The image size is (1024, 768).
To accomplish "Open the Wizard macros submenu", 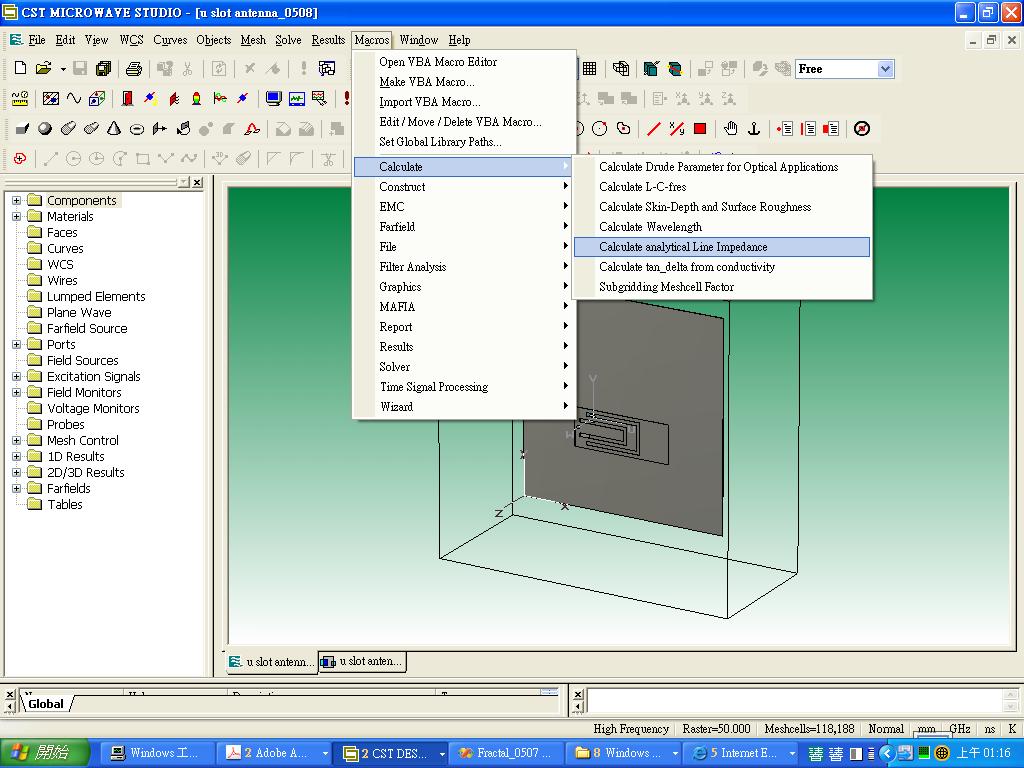I will click(x=464, y=407).
